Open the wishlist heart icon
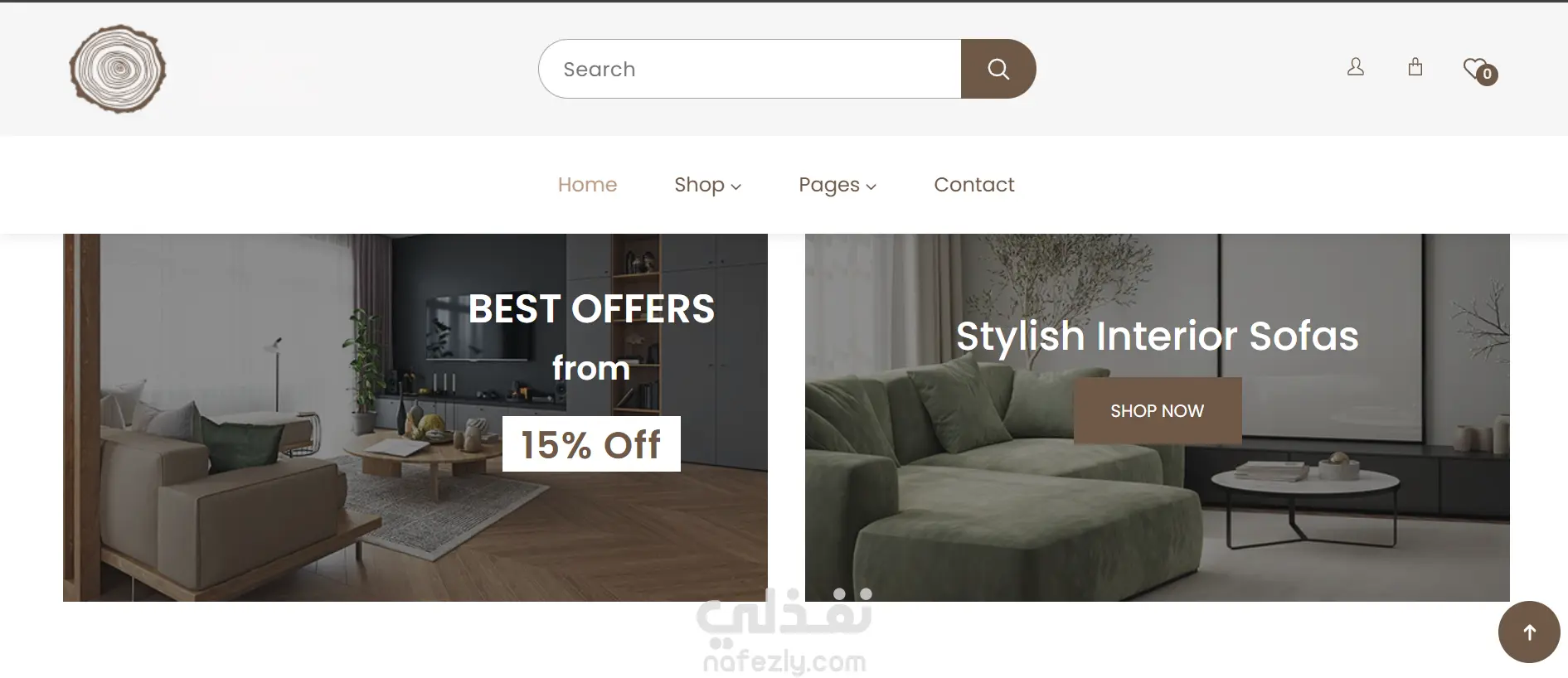Screen dimensions: 1568x678 1475,68
